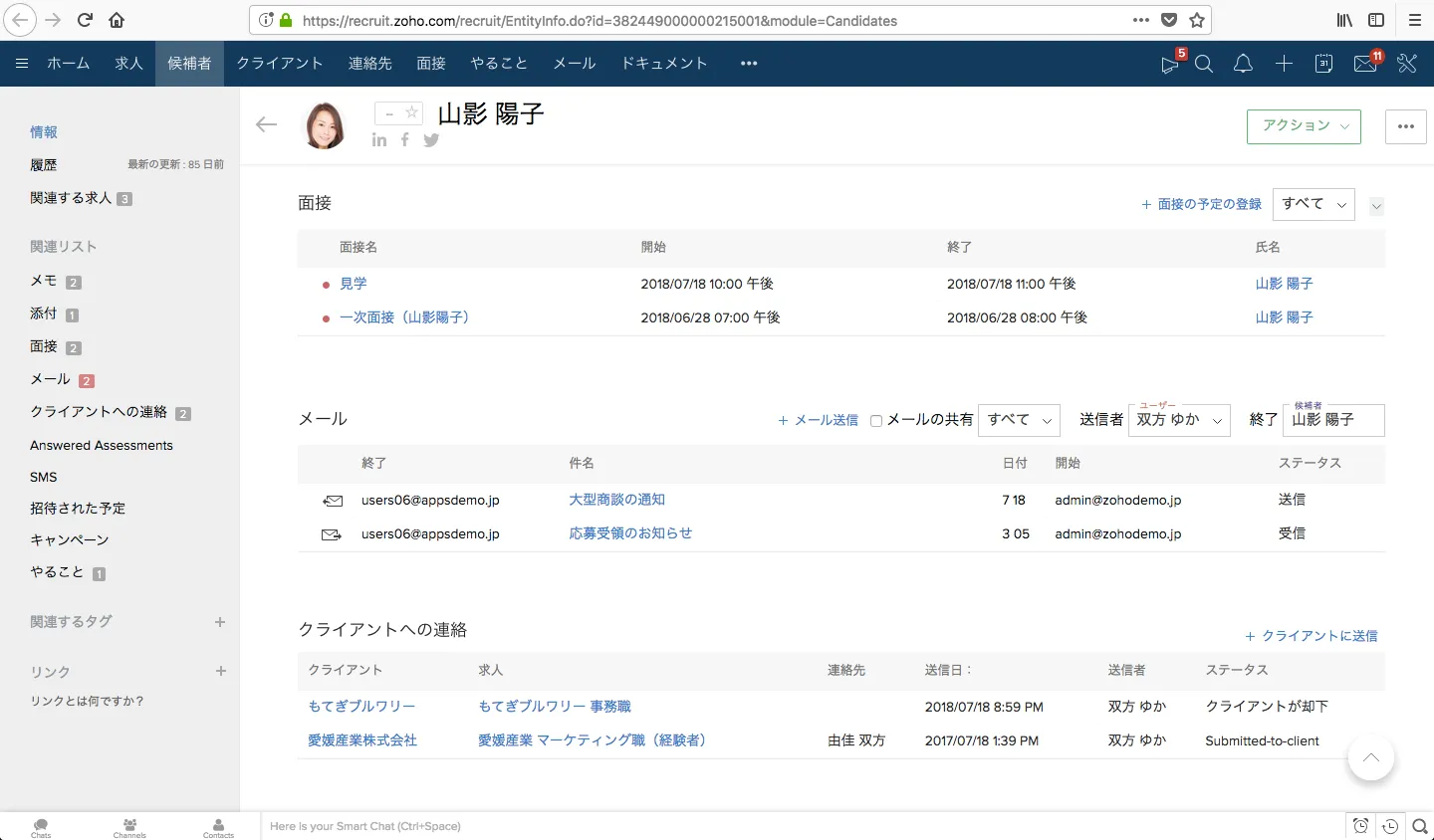Click the scroll-to-top round arrow button
Viewport: 1434px width, 840px height.
(1370, 758)
